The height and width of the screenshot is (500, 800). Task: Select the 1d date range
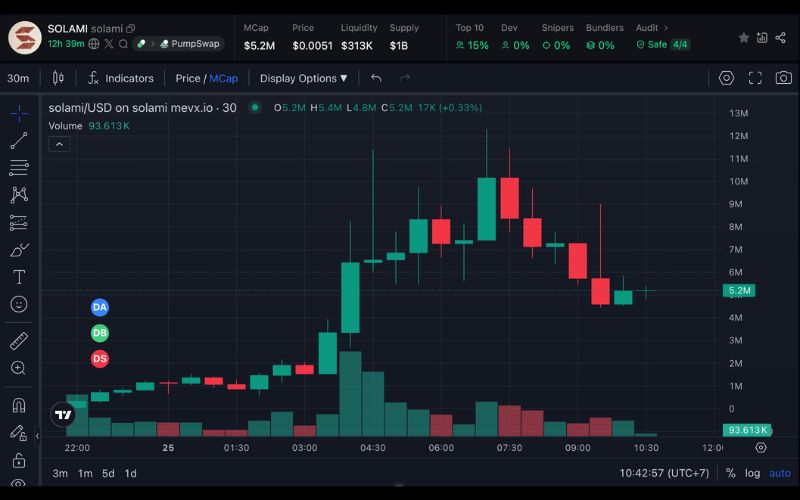pyautogui.click(x=131, y=473)
